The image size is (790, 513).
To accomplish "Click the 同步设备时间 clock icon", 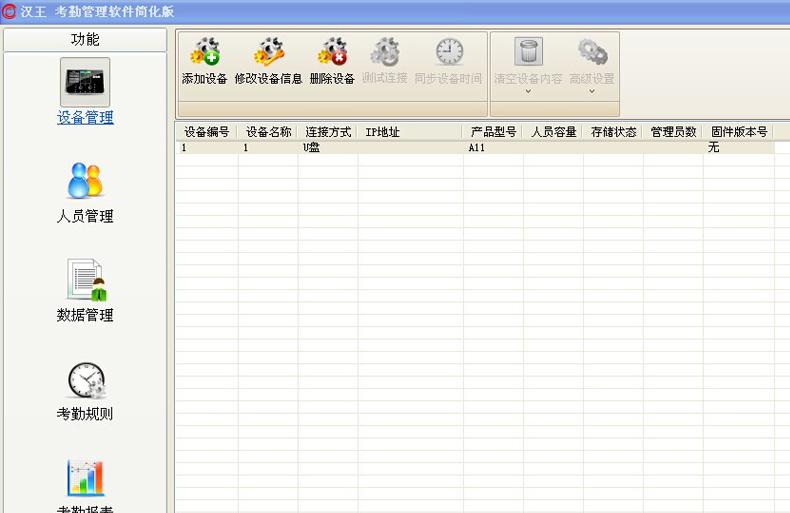I will (449, 52).
